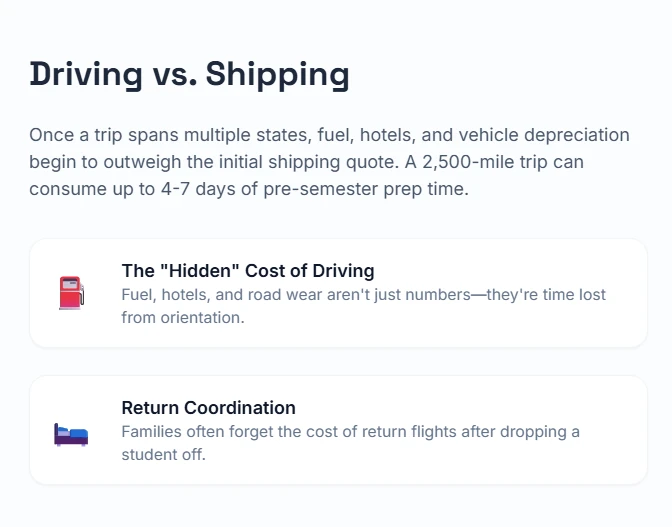This screenshot has width=672, height=527.
Task: Select the word "Shipping" in the heading
Action: click(277, 73)
